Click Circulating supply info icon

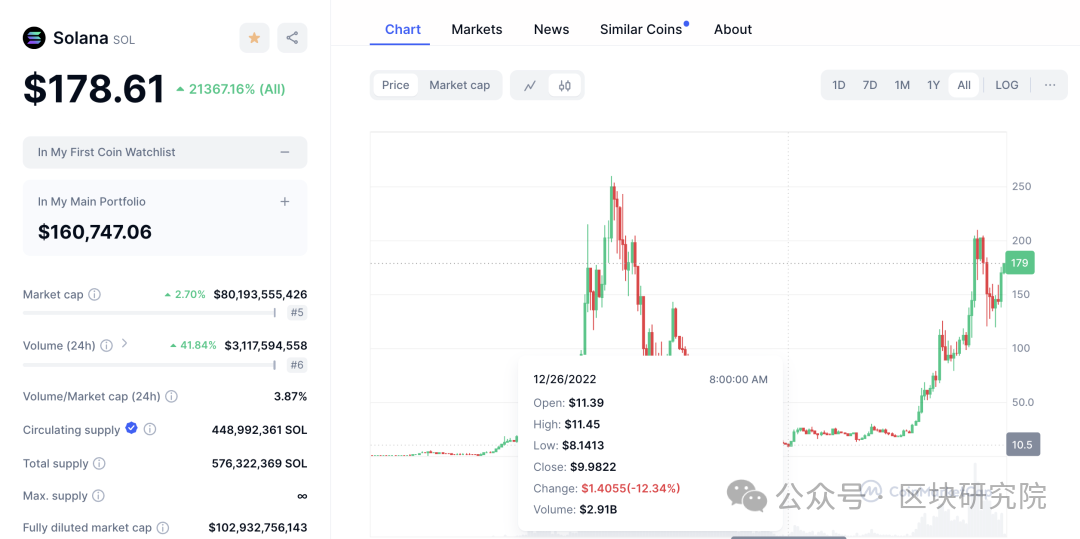point(149,430)
